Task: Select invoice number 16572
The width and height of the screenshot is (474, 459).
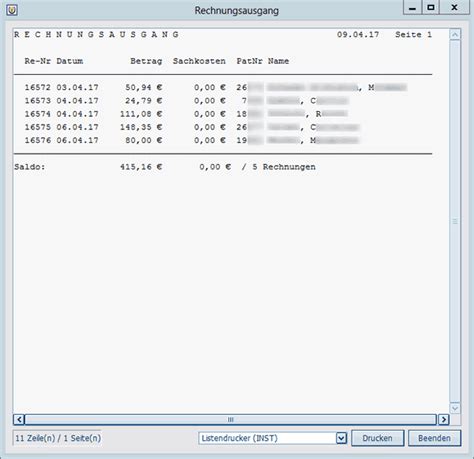Action: [x=37, y=88]
